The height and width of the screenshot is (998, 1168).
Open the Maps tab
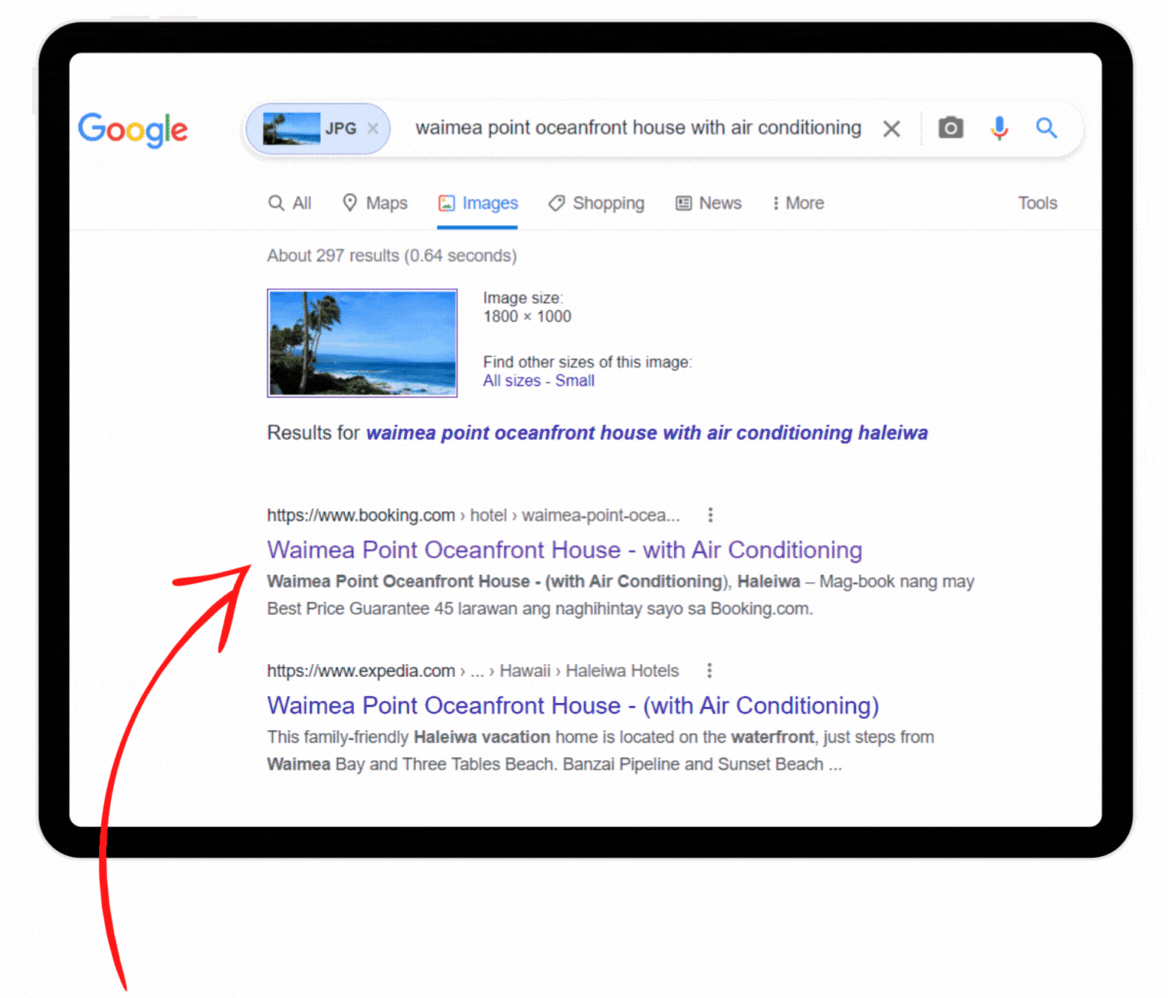(375, 203)
